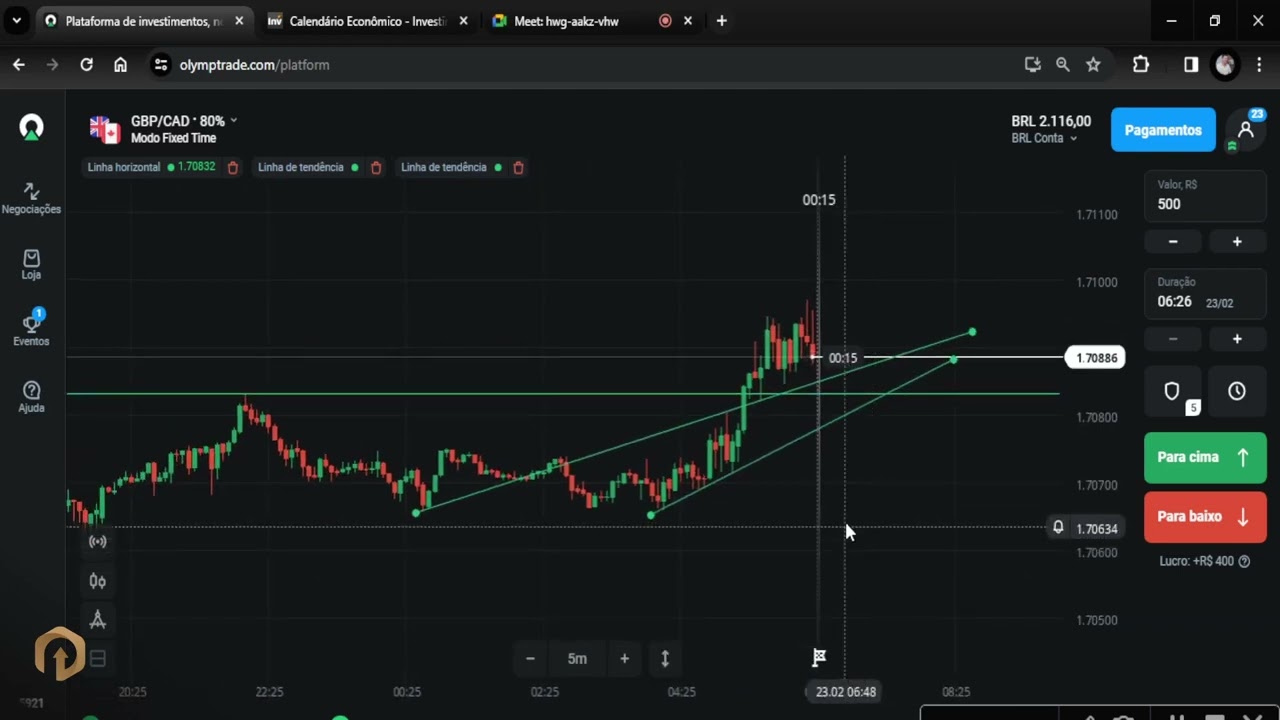Viewport: 1280px width, 720px height.
Task: Bookmark this page with the star icon
Action: point(1093,65)
